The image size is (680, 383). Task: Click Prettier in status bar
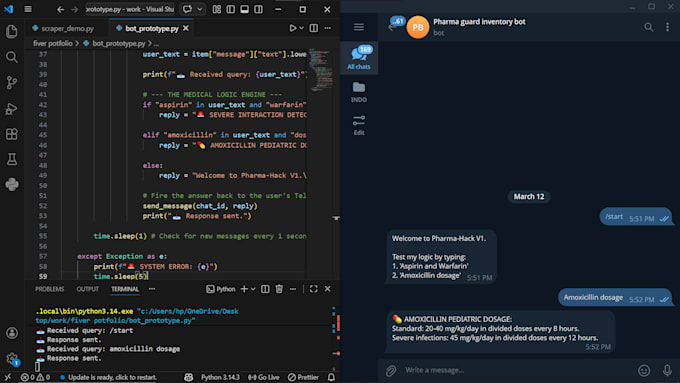pos(303,377)
